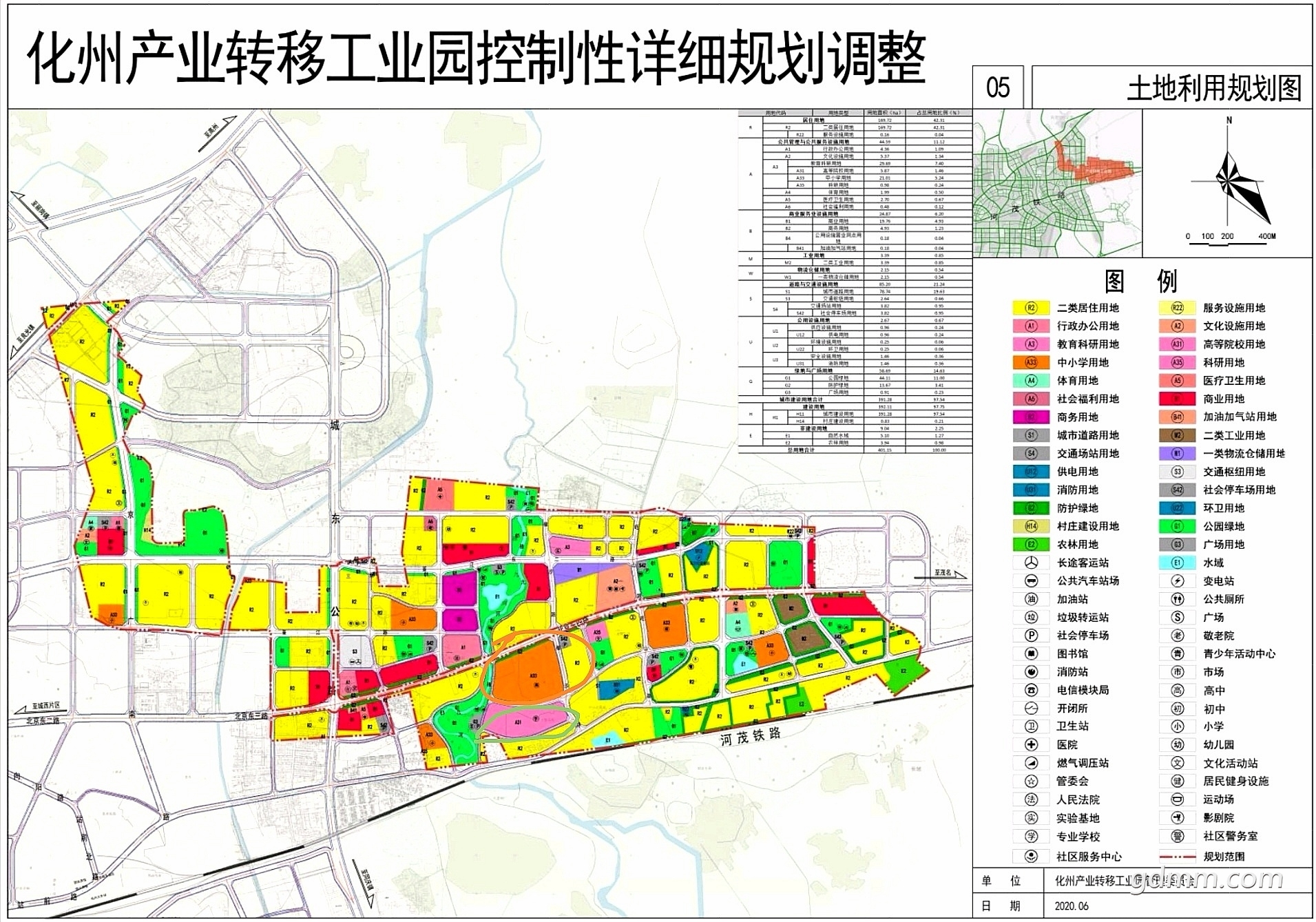1316x922 pixels.
Task: Select the 公共厕所 restroom legend icon
Action: [x=1177, y=599]
